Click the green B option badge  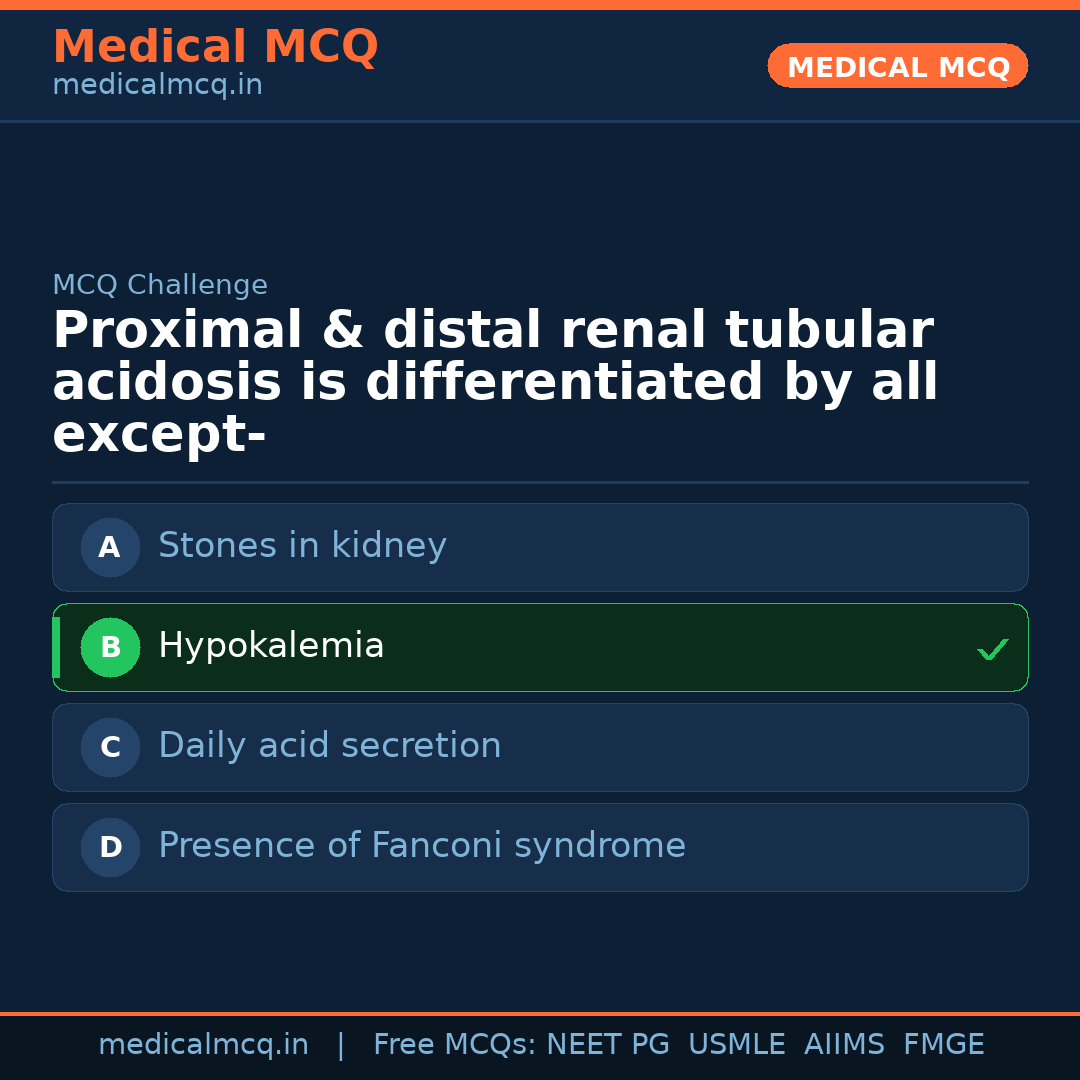click(x=110, y=647)
